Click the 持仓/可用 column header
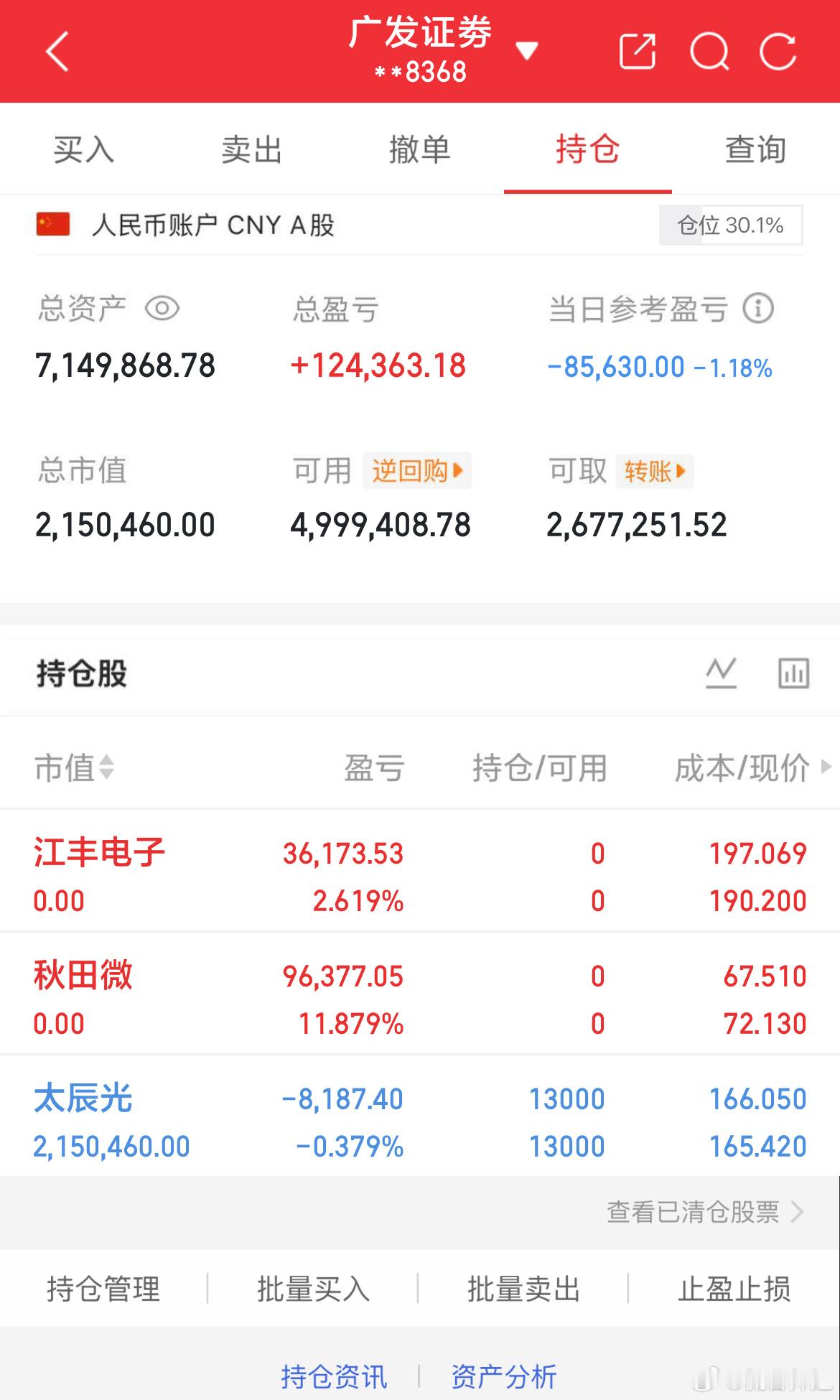The width and height of the screenshot is (840, 1400). coord(540,767)
